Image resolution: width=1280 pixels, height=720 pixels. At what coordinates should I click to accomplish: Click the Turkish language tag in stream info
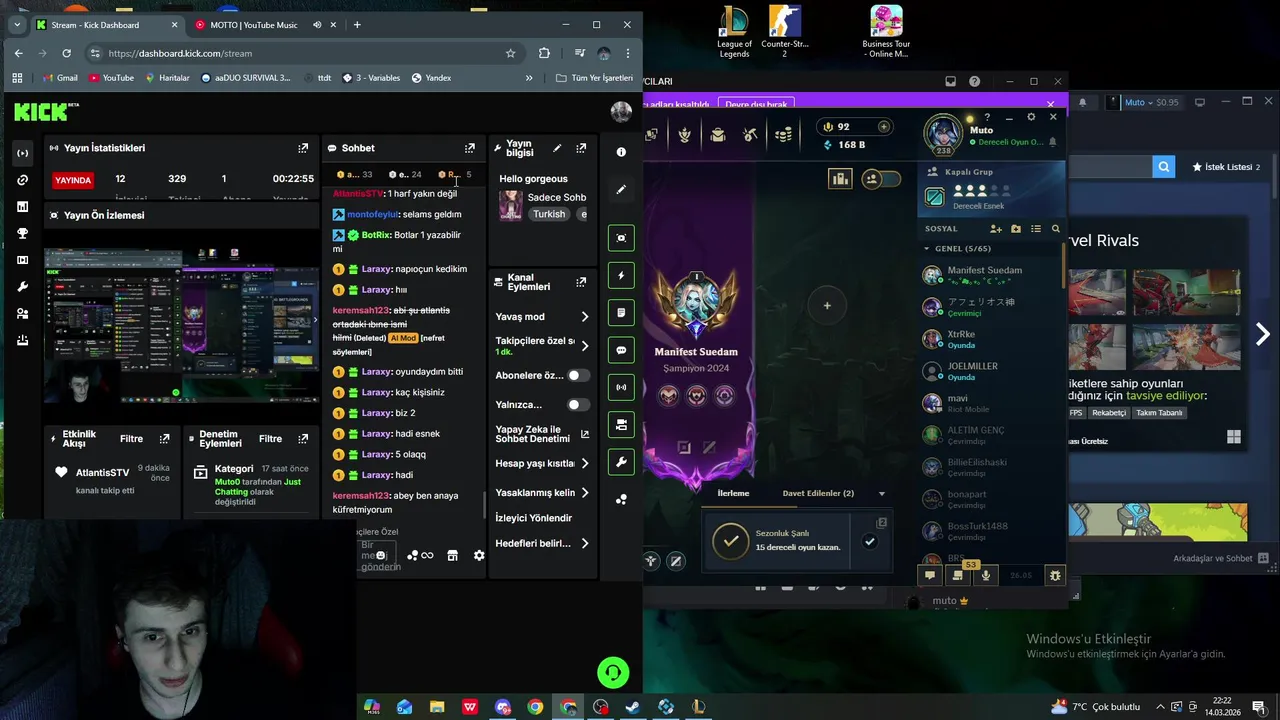pos(549,214)
